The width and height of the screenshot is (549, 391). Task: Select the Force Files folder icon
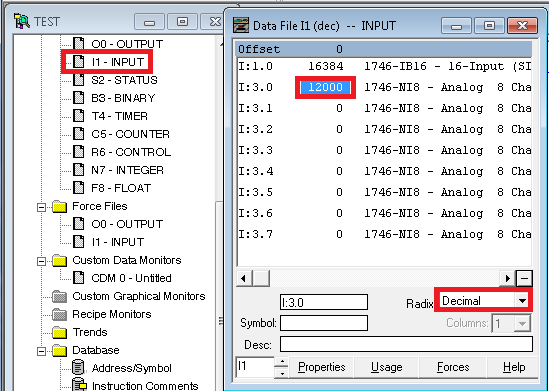point(60,206)
